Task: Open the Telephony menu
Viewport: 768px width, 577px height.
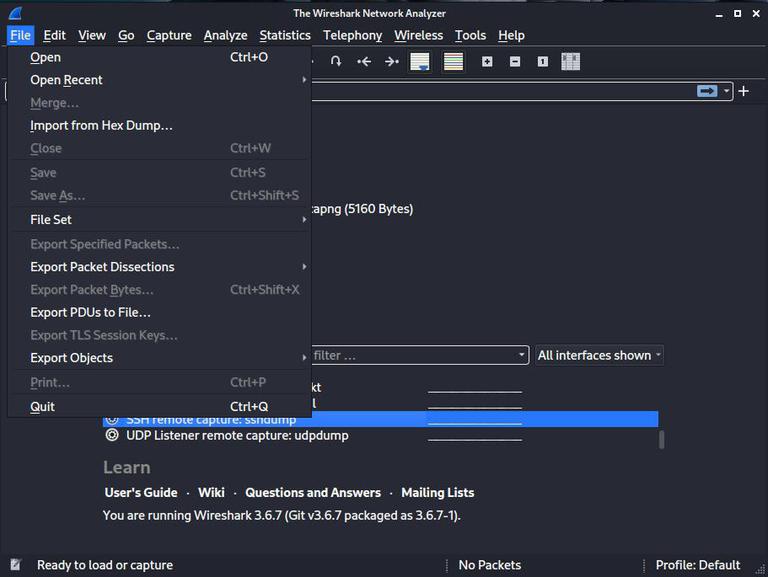Action: point(353,35)
